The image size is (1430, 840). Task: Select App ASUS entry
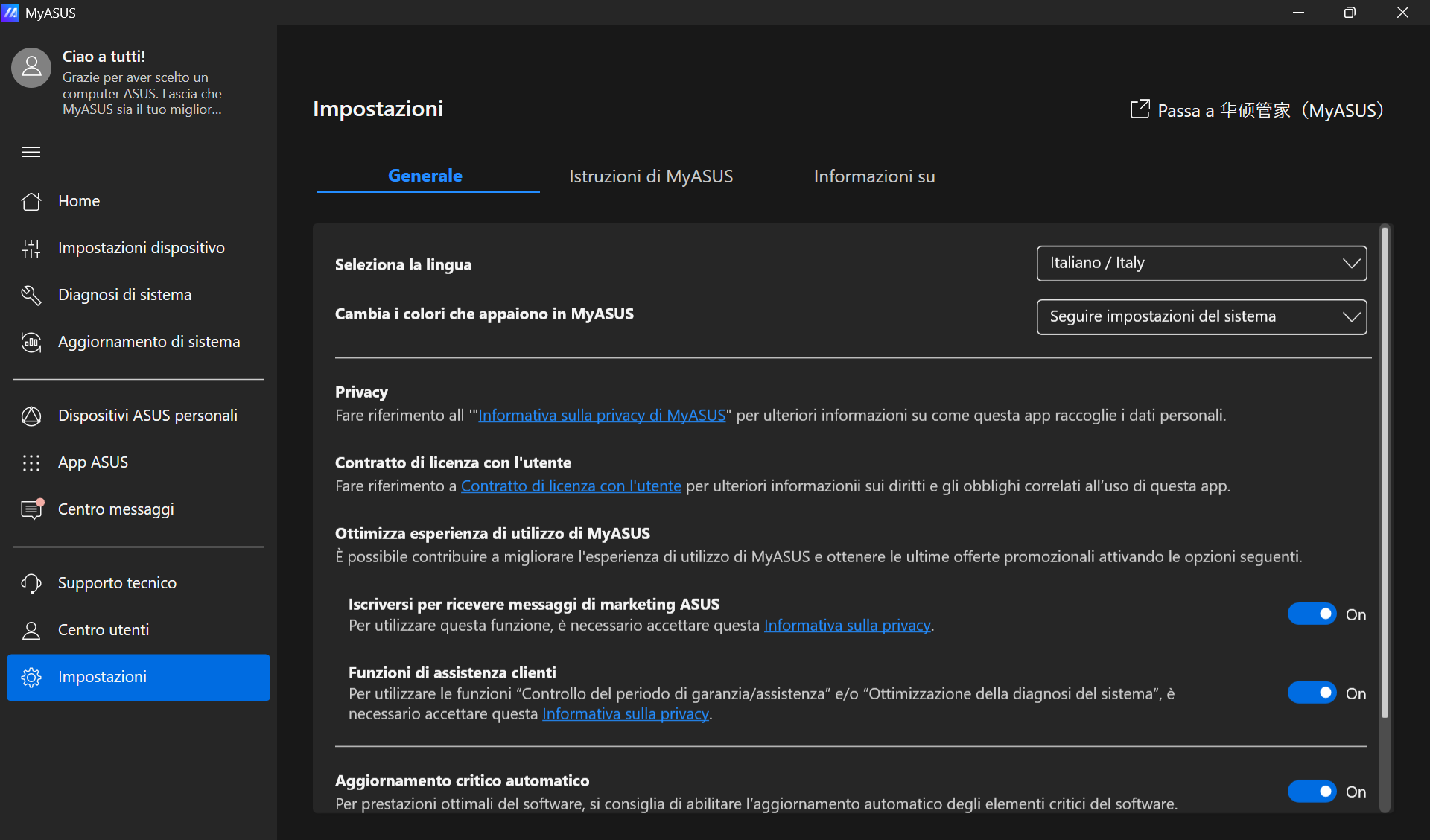pyautogui.click(x=139, y=462)
